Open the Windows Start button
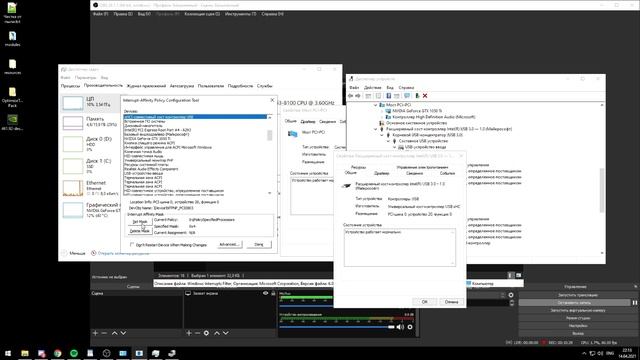Screen dimensions: 640x360 [8, 353]
